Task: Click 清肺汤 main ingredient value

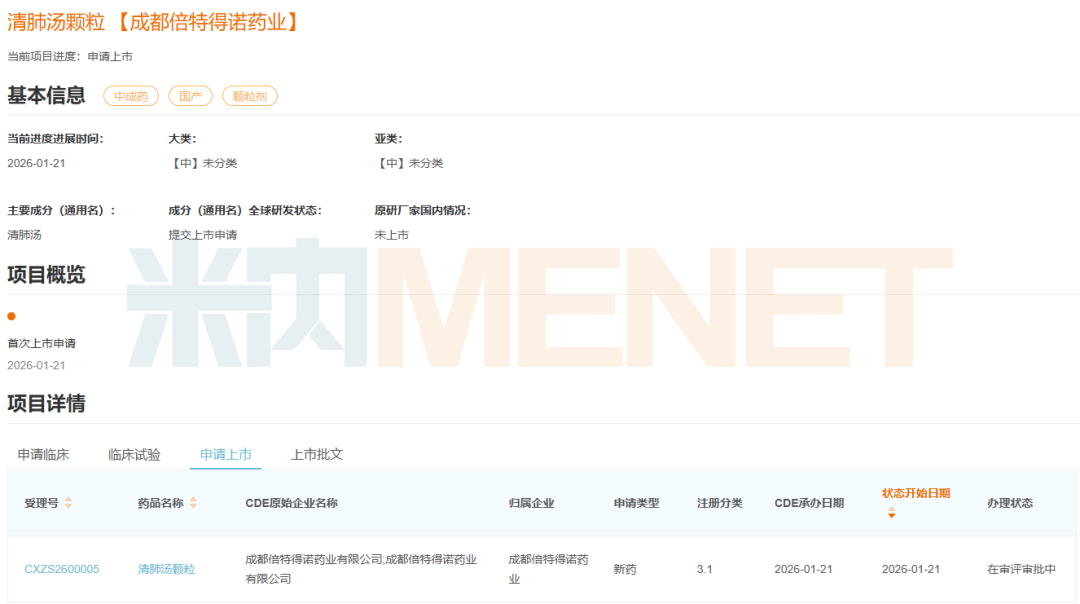Action: (x=24, y=235)
